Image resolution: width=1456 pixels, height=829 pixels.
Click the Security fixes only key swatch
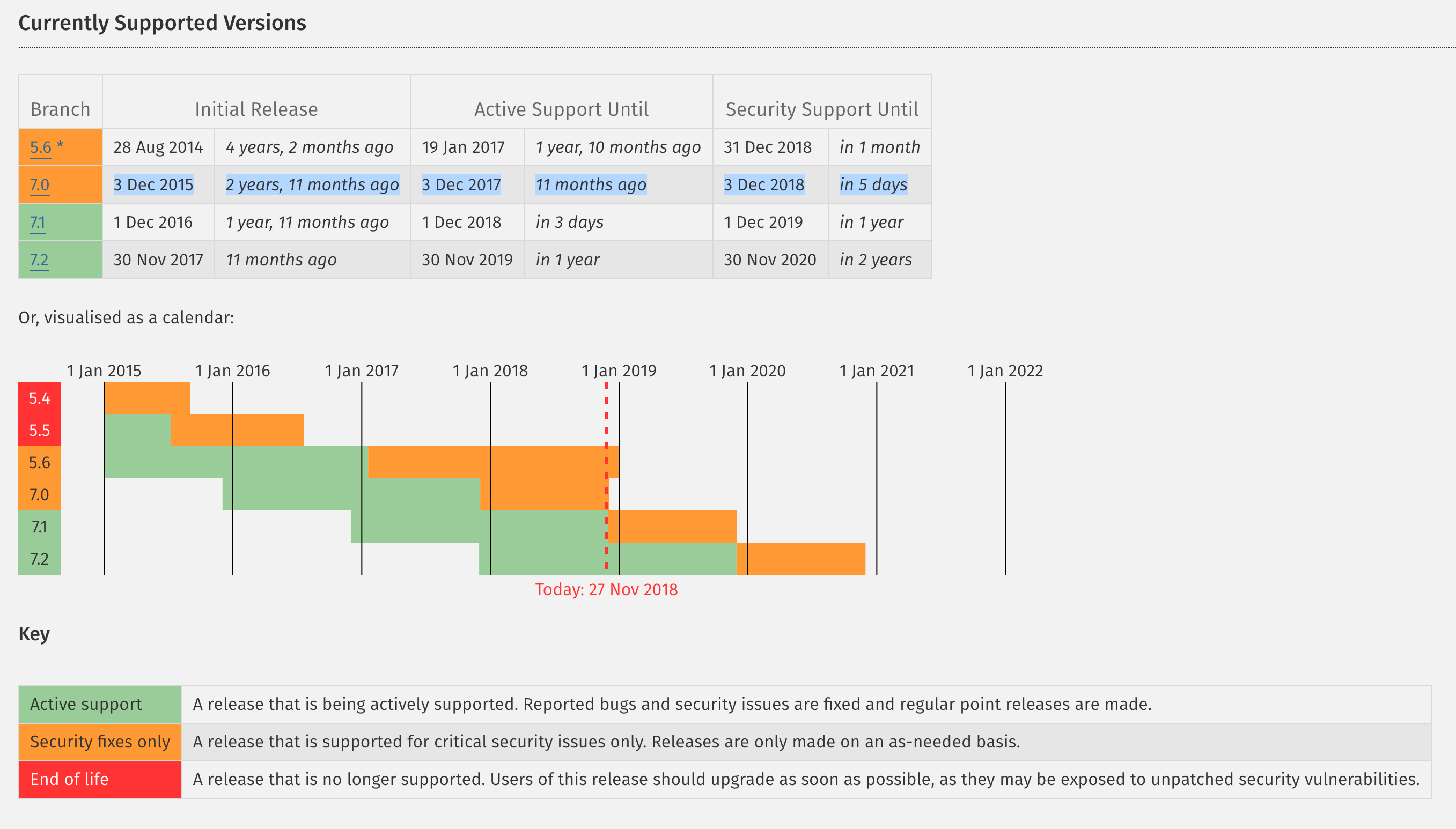click(x=100, y=741)
